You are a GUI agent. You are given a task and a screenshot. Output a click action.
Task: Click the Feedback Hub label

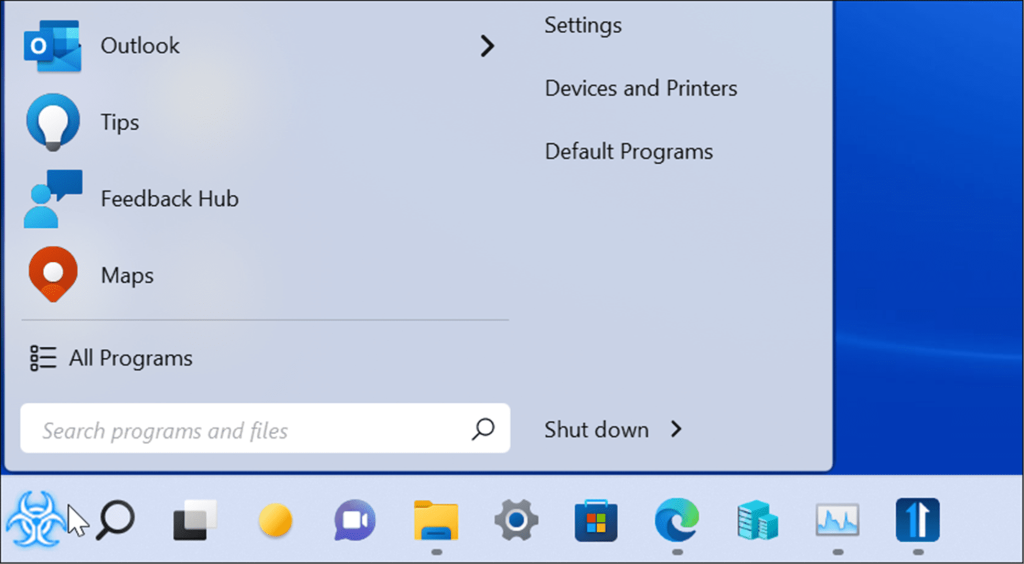tap(170, 198)
